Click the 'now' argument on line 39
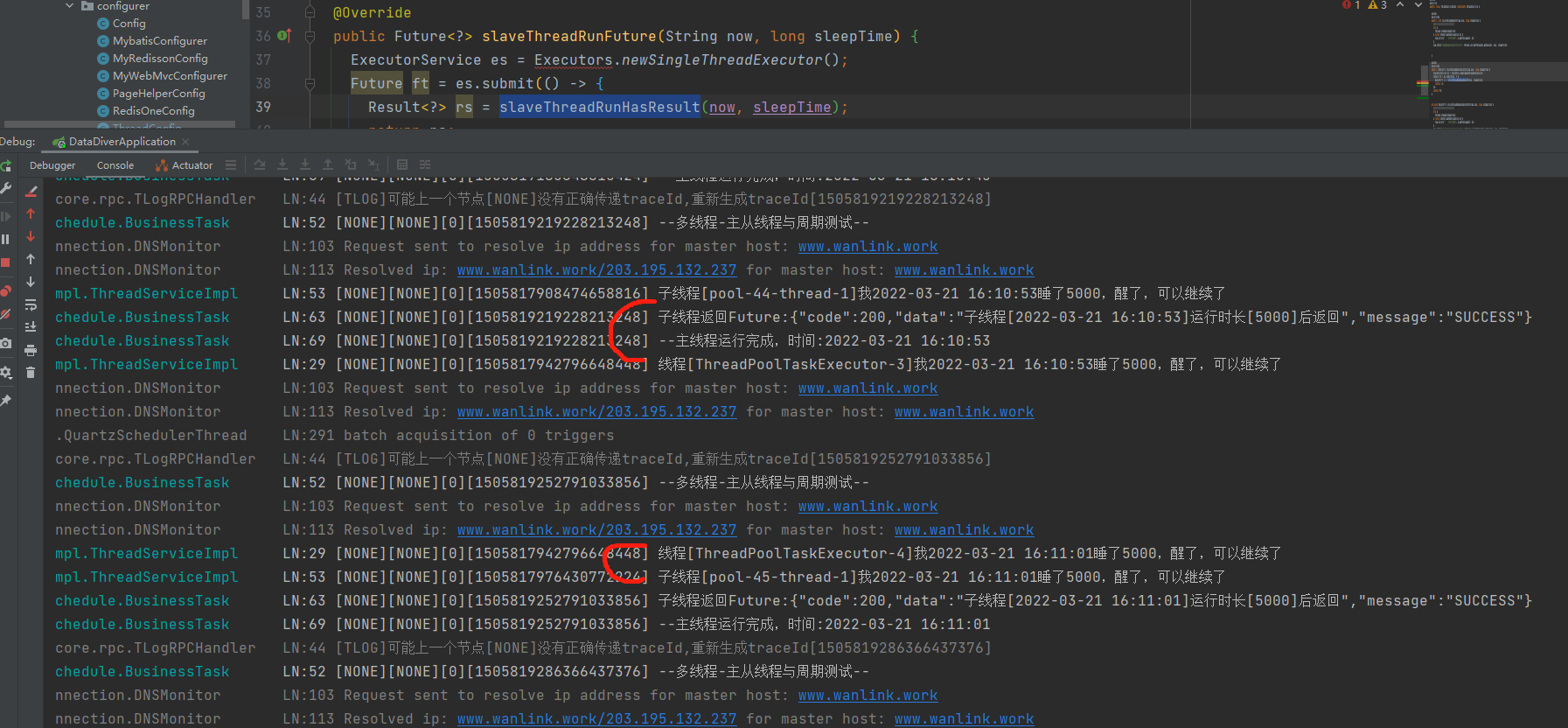The width and height of the screenshot is (1568, 728). click(x=722, y=107)
